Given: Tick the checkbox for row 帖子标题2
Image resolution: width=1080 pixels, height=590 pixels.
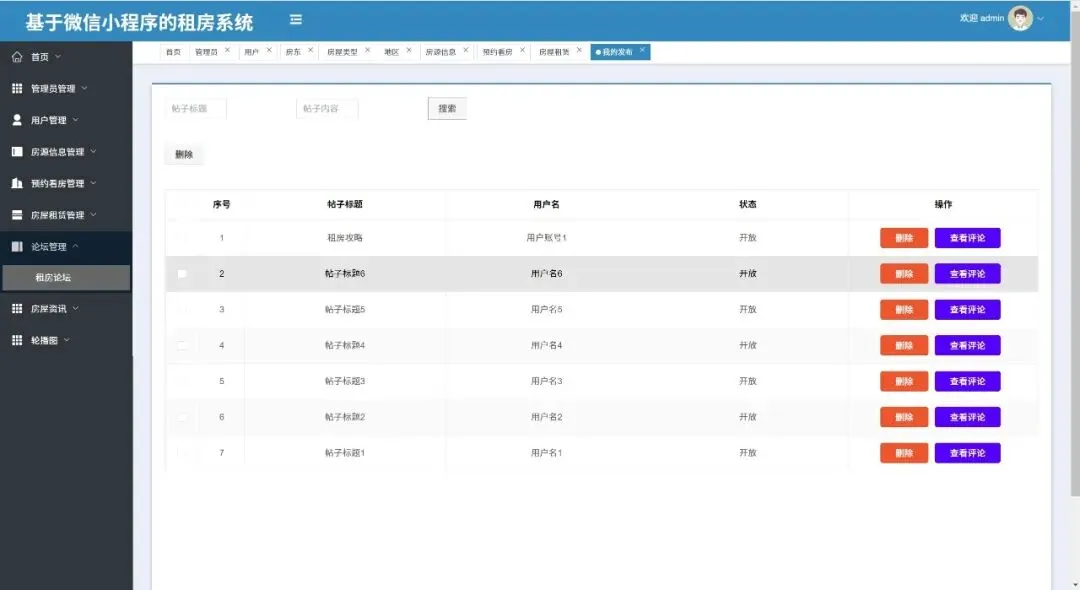Looking at the screenshot, I should [182, 417].
